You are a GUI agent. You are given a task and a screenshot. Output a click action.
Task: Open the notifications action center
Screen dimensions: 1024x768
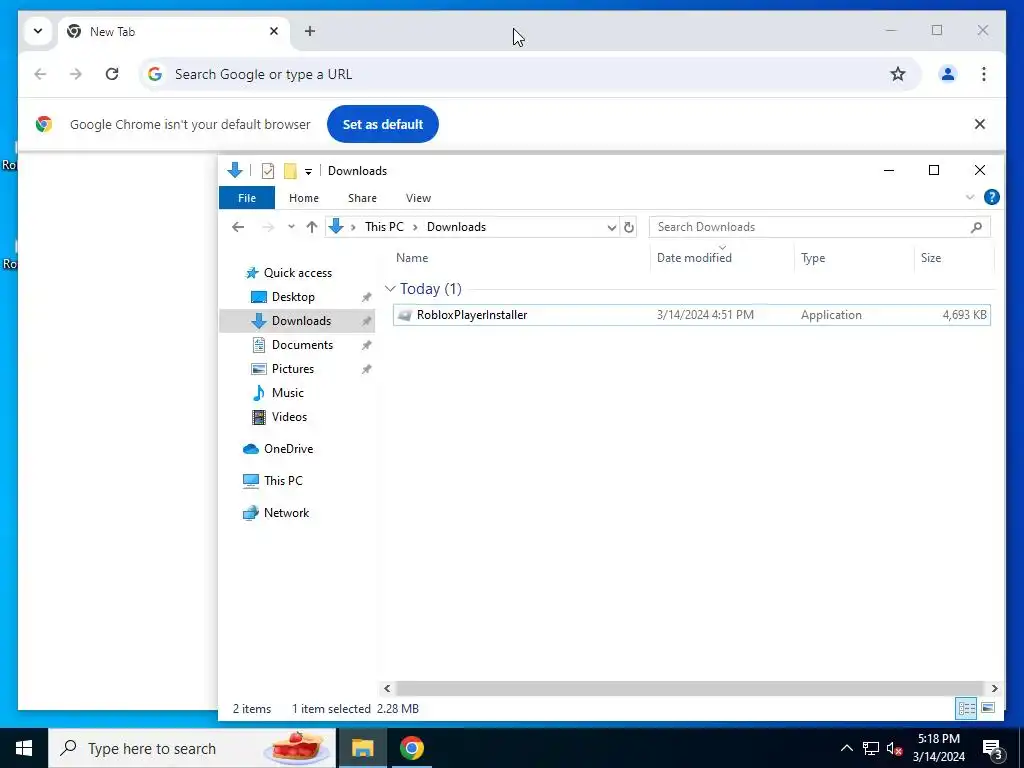pos(993,749)
